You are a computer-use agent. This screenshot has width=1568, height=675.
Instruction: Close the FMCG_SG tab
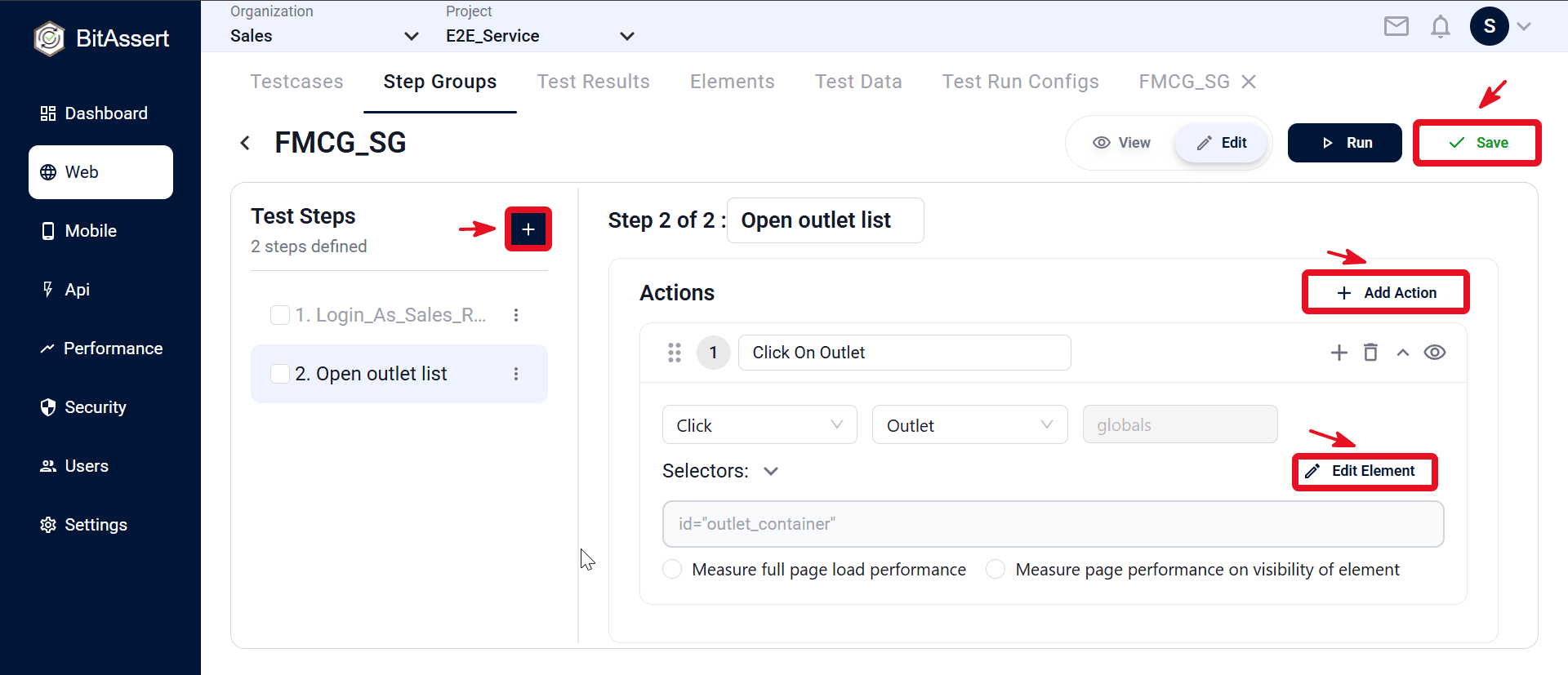[1249, 82]
